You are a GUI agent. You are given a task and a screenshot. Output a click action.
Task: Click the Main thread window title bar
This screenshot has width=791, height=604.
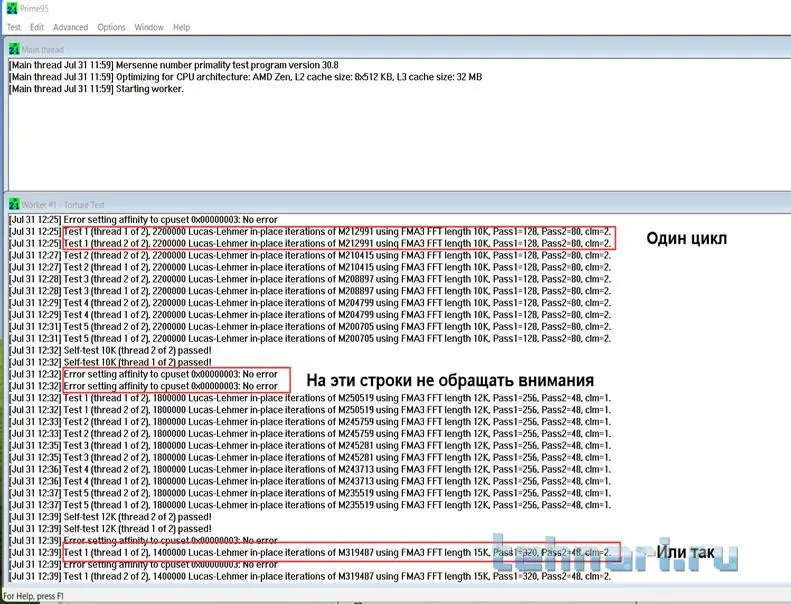(x=399, y=49)
